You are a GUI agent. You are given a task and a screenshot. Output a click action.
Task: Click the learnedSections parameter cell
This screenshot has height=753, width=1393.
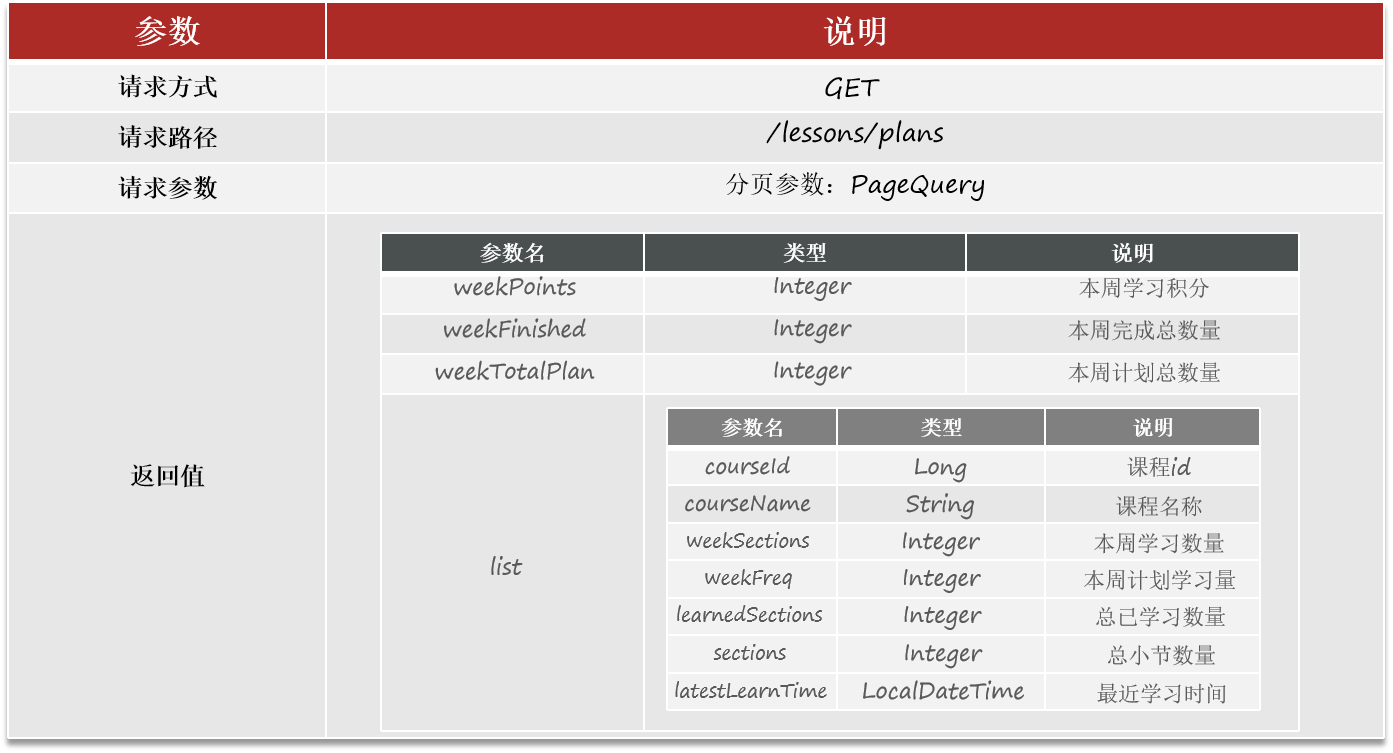752,616
